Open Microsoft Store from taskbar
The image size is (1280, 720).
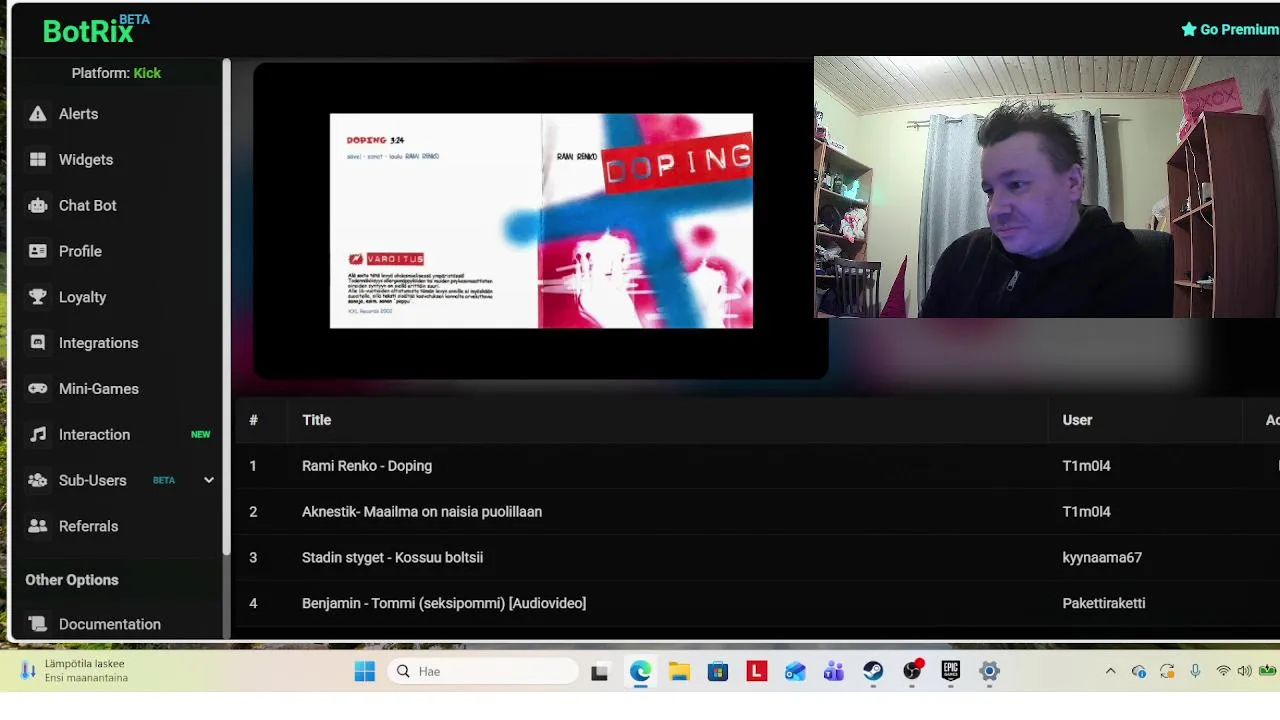(718, 672)
